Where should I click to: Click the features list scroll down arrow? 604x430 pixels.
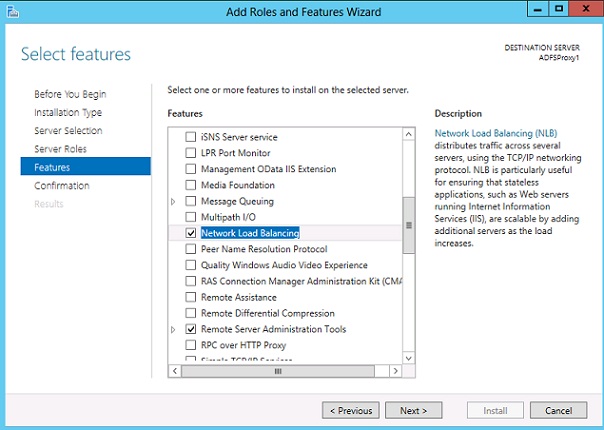(x=409, y=358)
